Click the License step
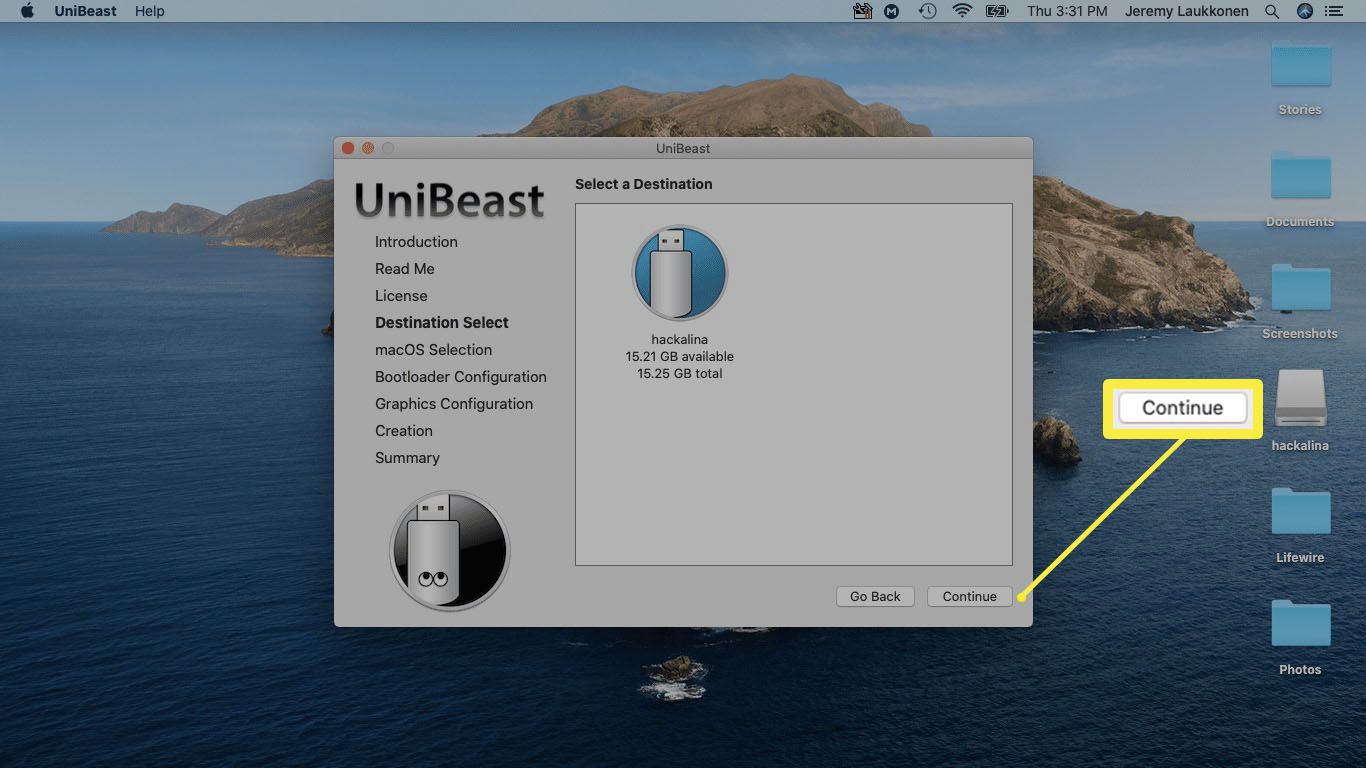The width and height of the screenshot is (1366, 768). 401,296
